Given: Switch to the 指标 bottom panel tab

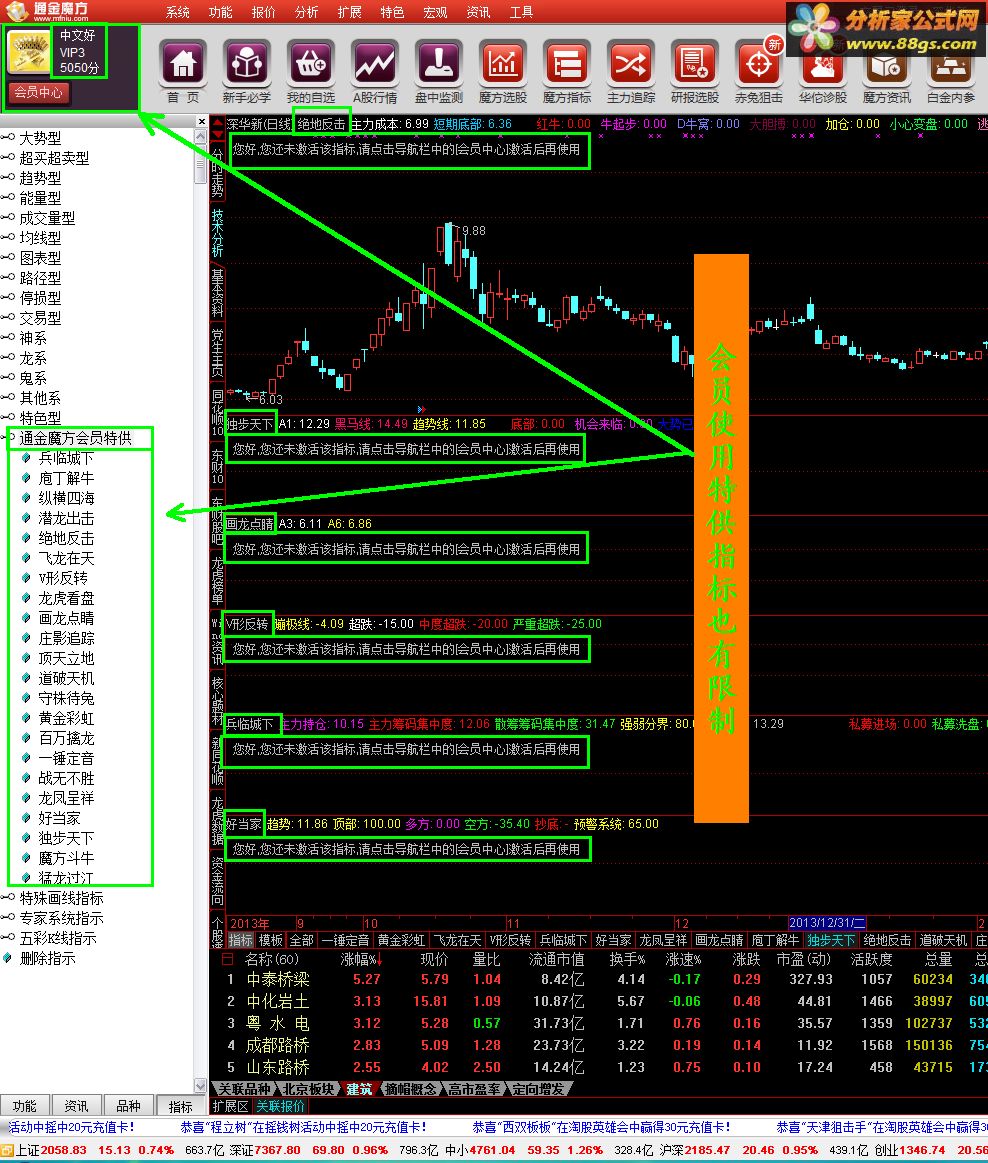Looking at the screenshot, I should [x=181, y=1107].
